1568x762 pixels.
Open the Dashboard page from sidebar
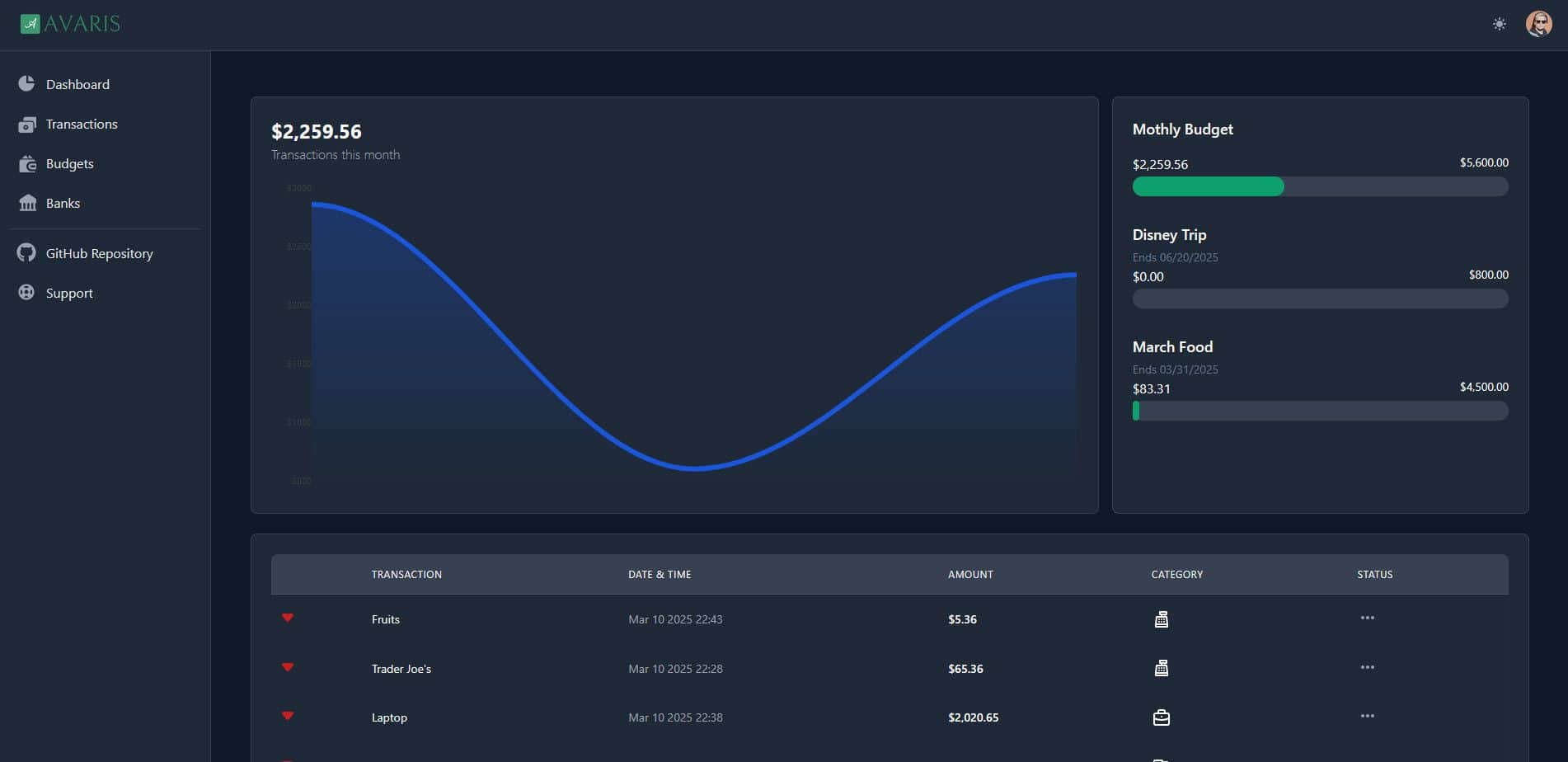(77, 84)
